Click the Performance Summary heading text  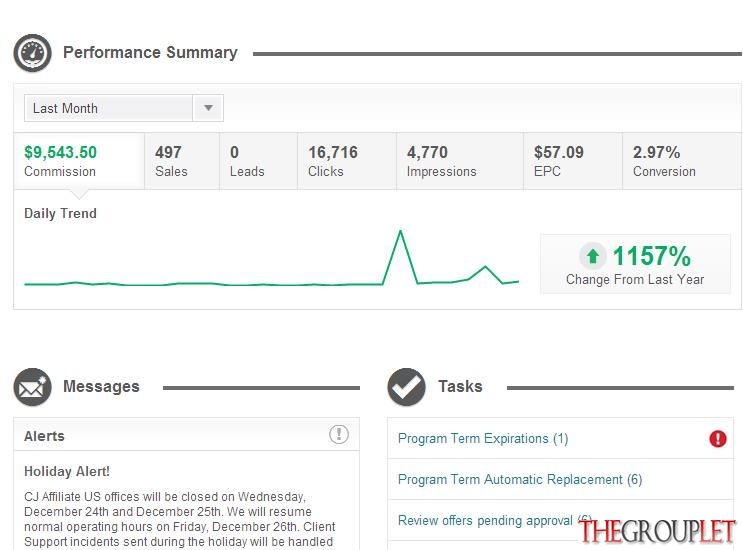[x=150, y=53]
